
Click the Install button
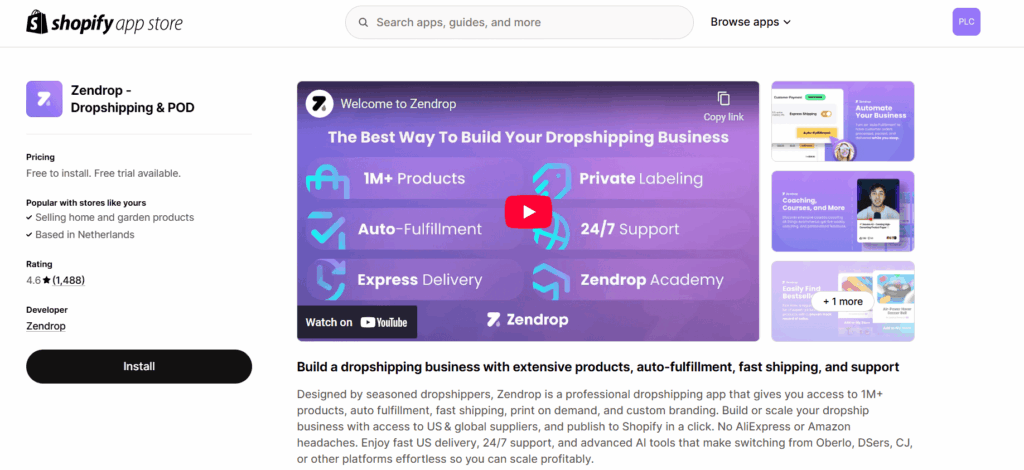[x=139, y=366]
